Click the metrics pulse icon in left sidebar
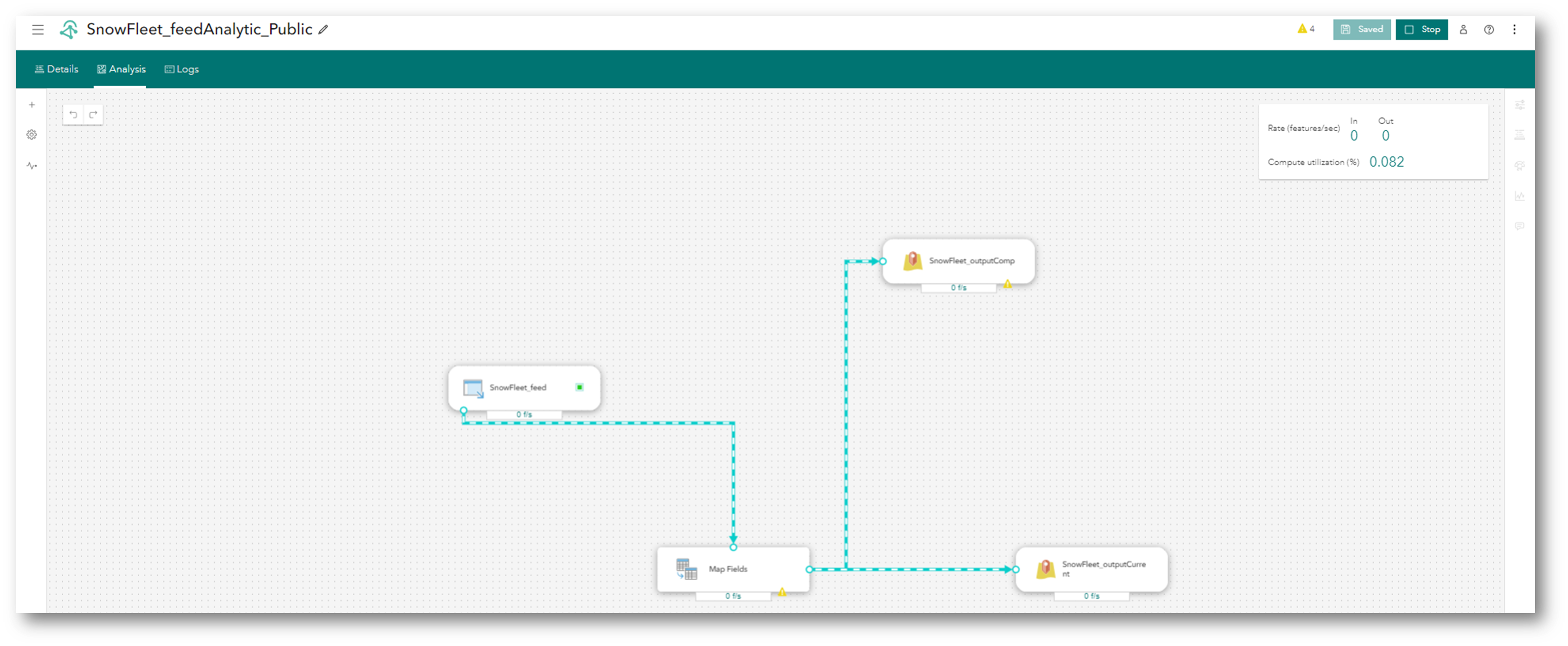 [x=32, y=166]
